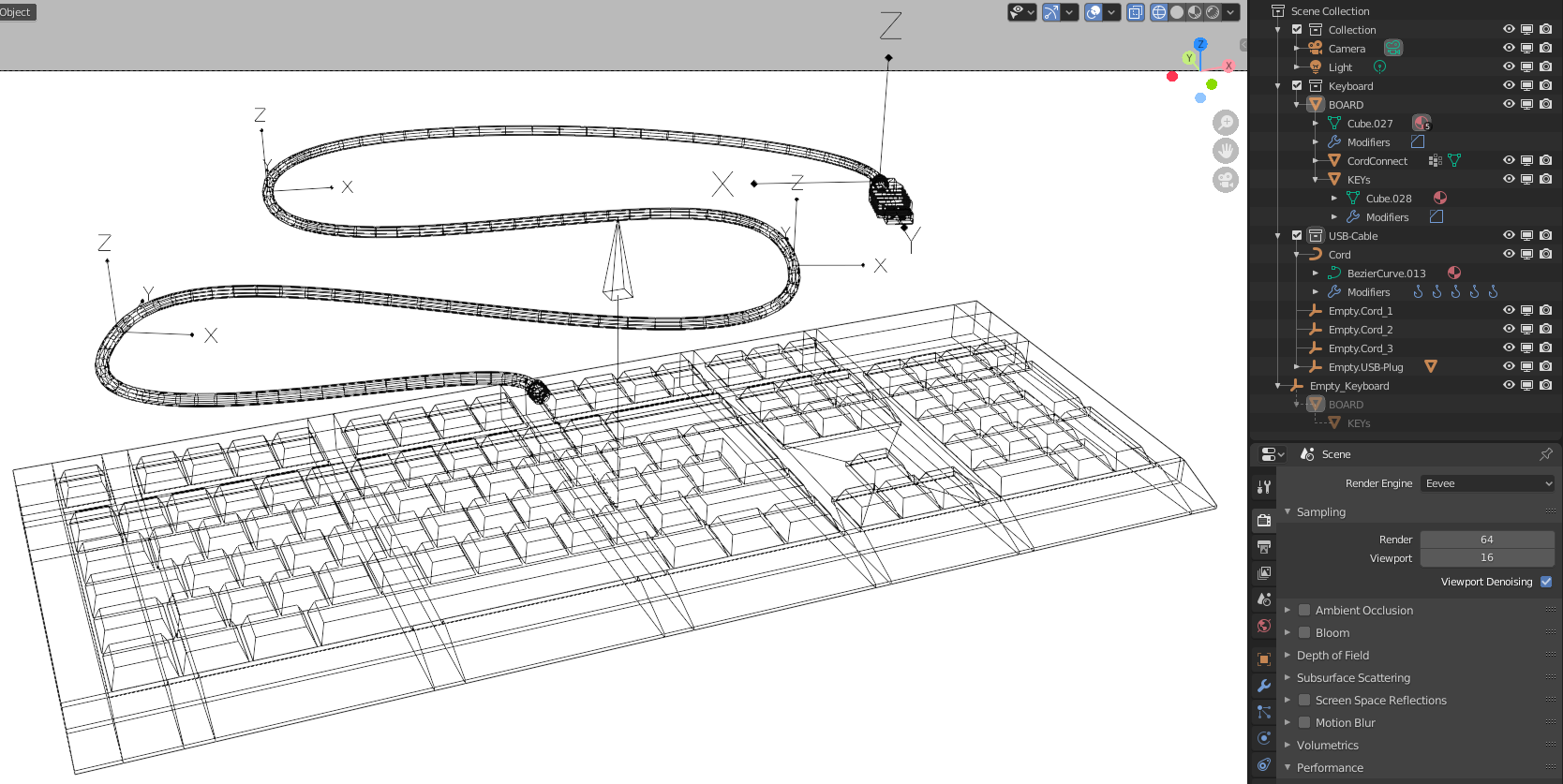Open the shading options dropdown arrow

click(1230, 12)
